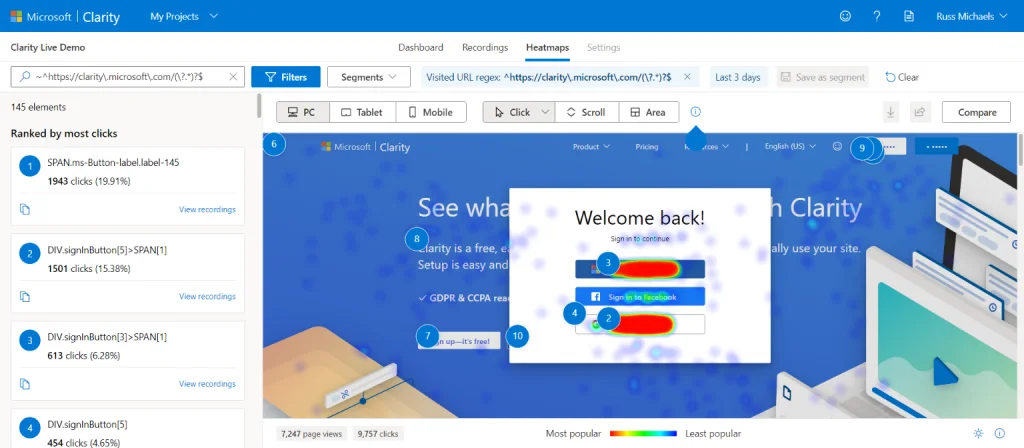Open the documentation page icon in header
The image size is (1024, 448).
pyautogui.click(x=908, y=16)
